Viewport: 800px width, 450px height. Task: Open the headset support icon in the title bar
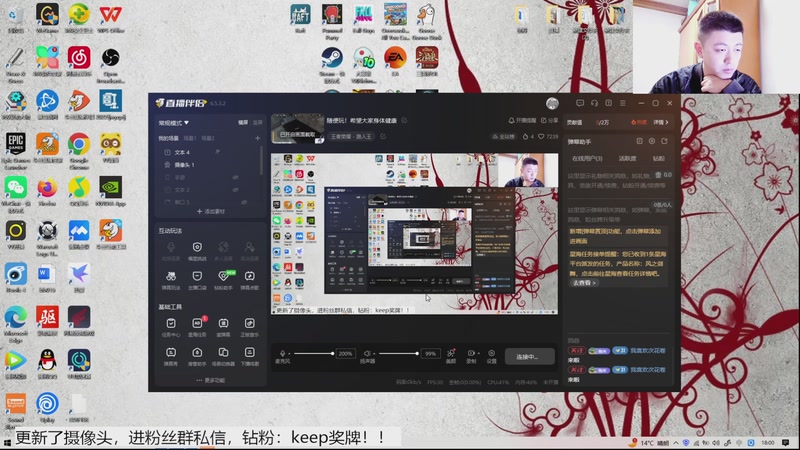(594, 103)
